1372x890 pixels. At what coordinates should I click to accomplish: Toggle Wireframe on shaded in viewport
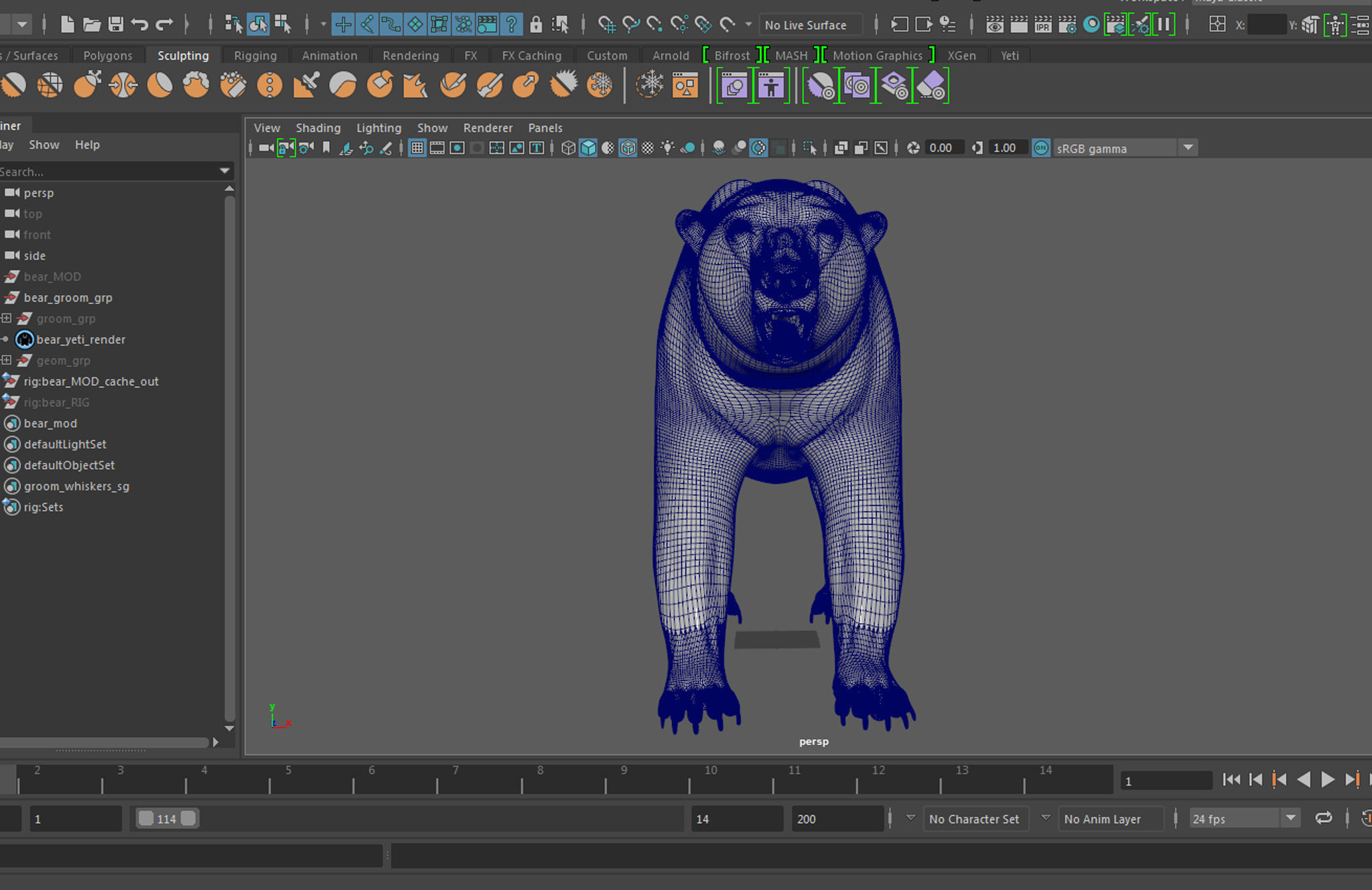click(628, 148)
